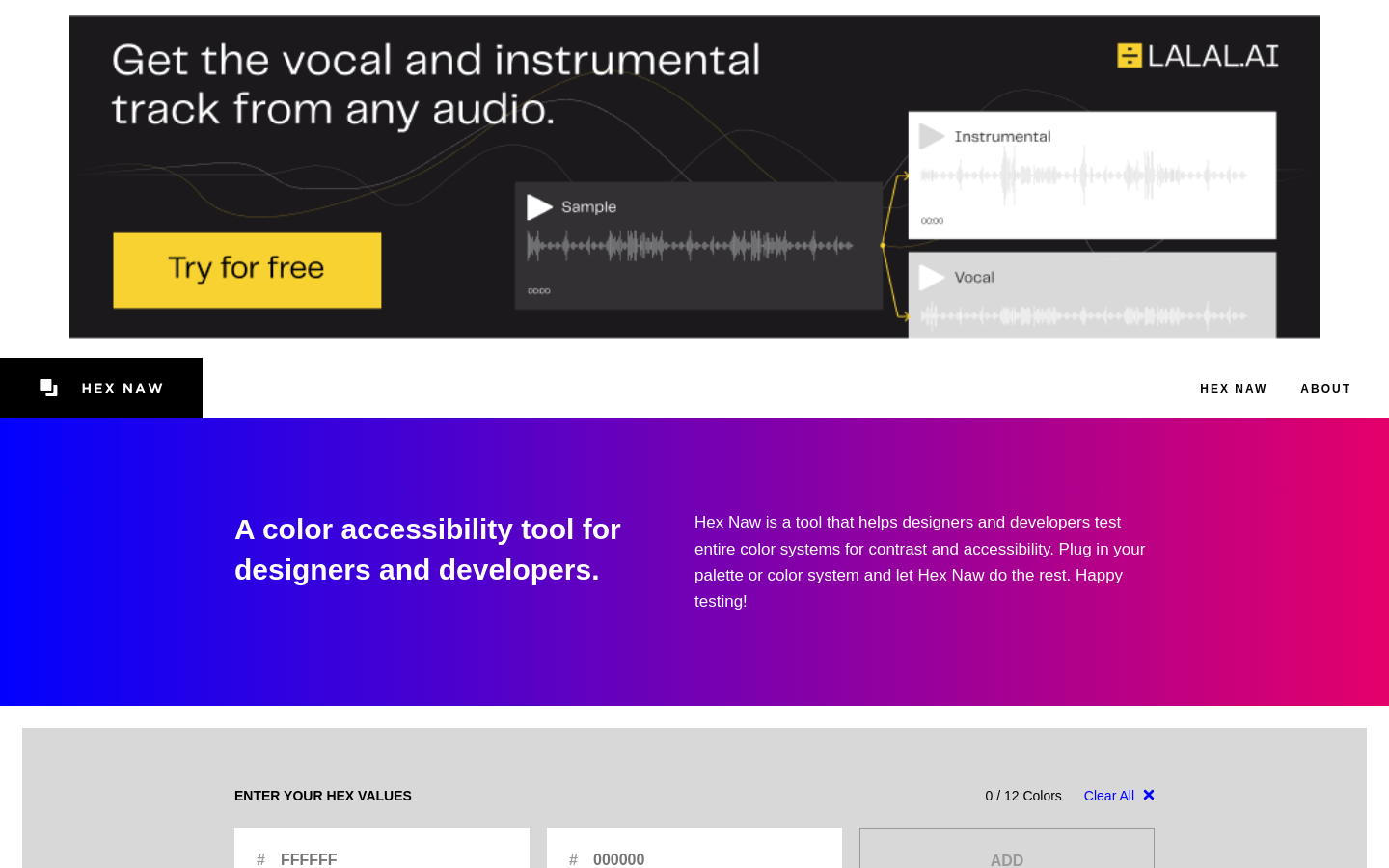
Task: Focus the FFFFFF hex value input
Action: (x=395, y=858)
